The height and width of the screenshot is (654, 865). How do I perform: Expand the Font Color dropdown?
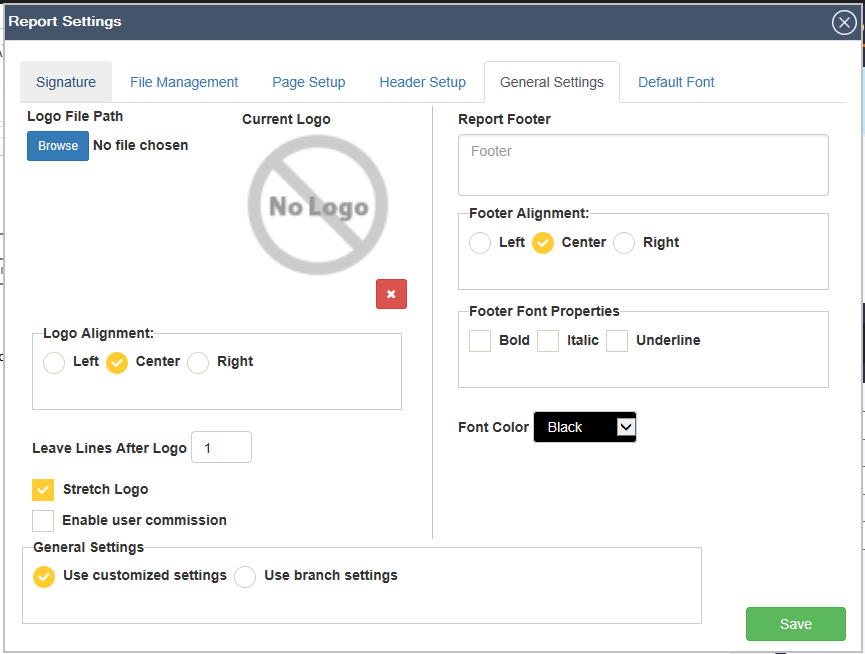click(x=585, y=427)
